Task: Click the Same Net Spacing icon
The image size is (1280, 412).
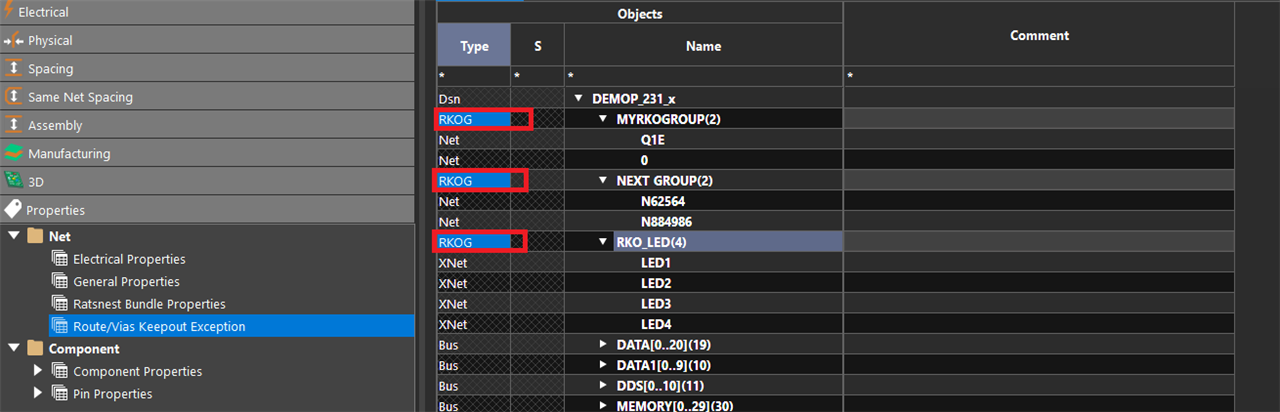Action: (x=13, y=97)
